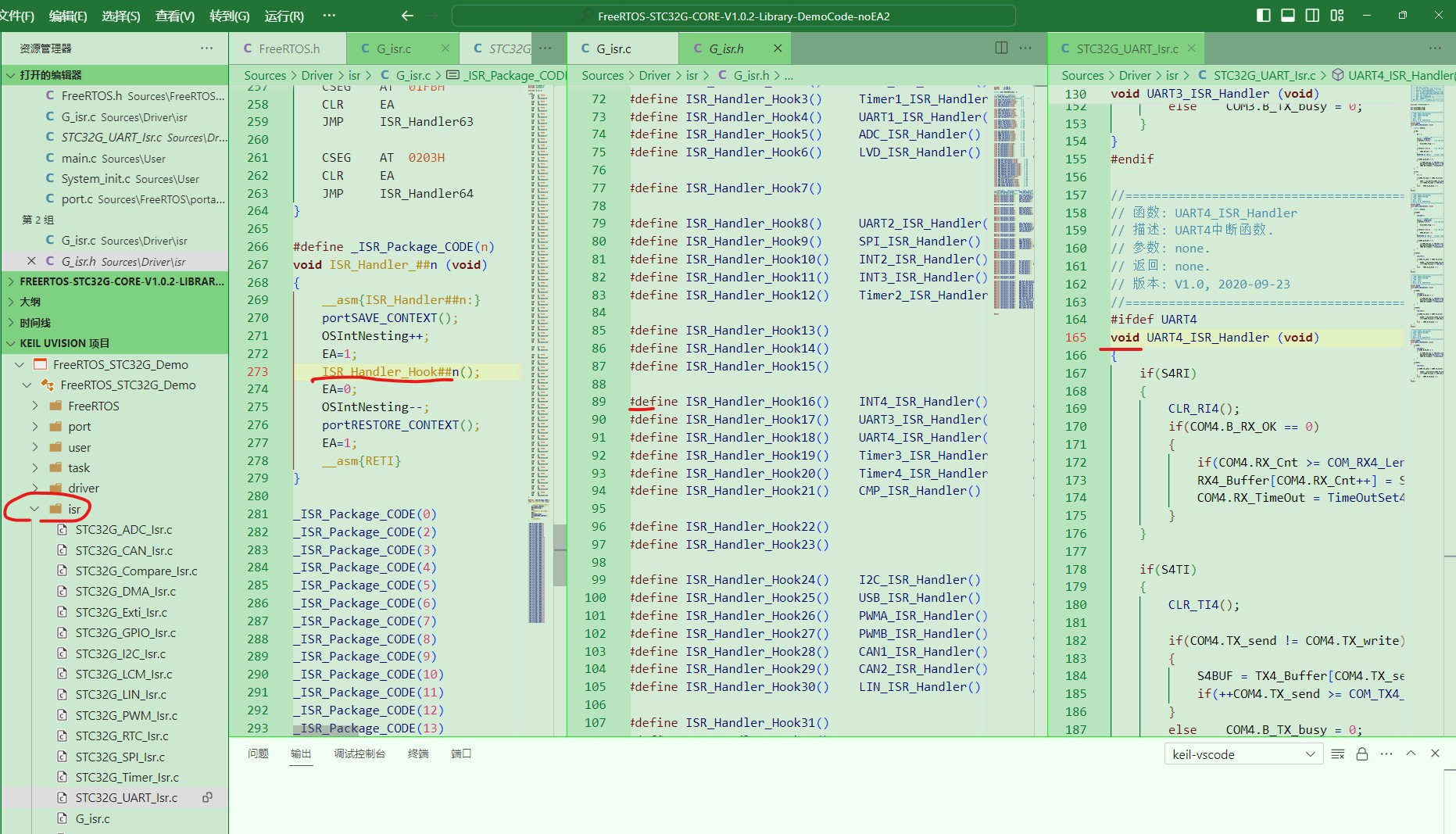Screen dimensions: 1456x834
Task: Expand the driver folder
Action: point(34,489)
